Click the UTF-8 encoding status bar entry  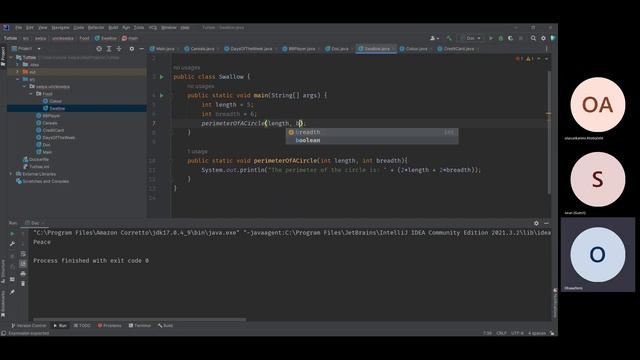tap(517, 333)
